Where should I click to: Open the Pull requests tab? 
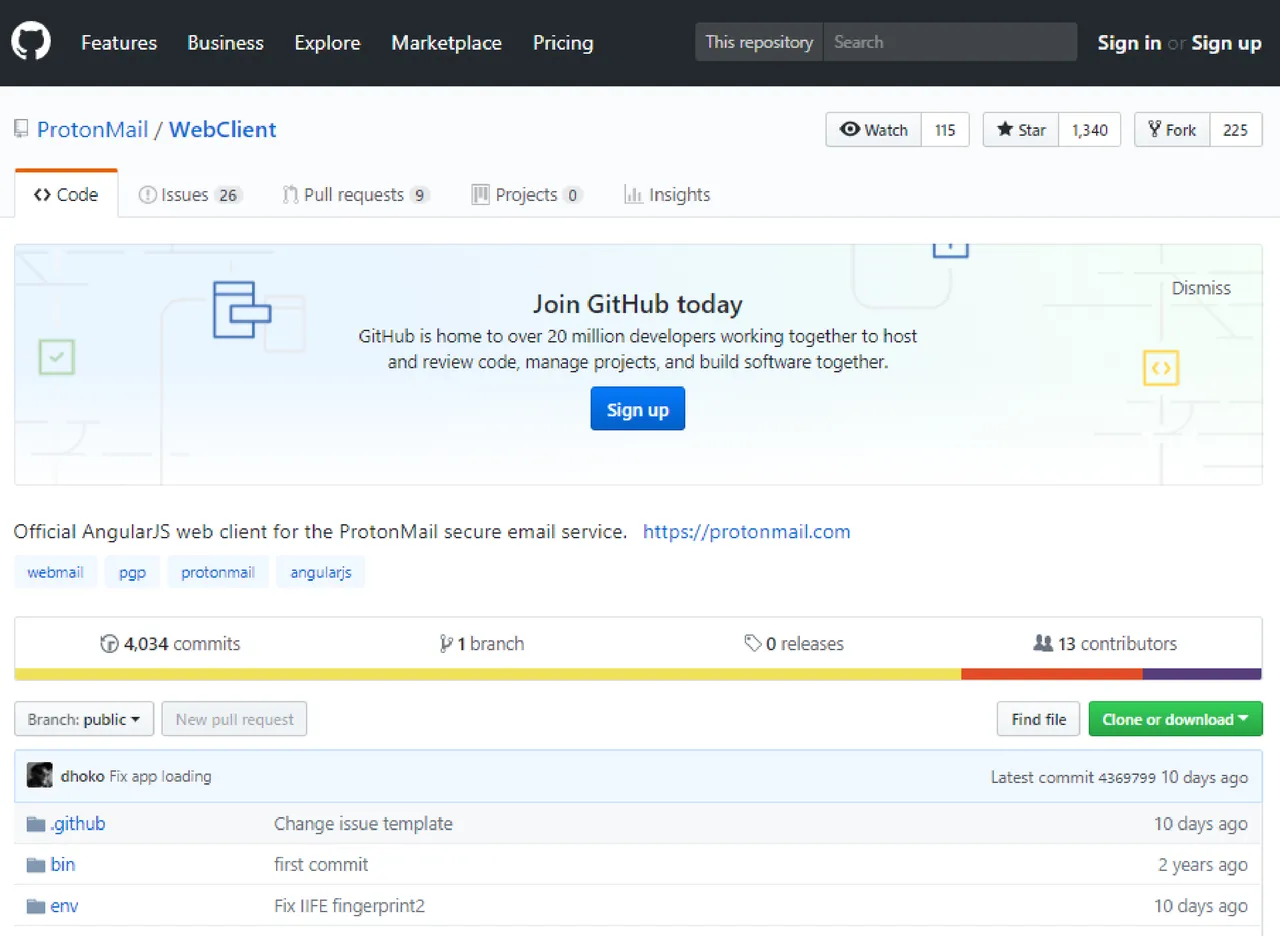coord(356,194)
